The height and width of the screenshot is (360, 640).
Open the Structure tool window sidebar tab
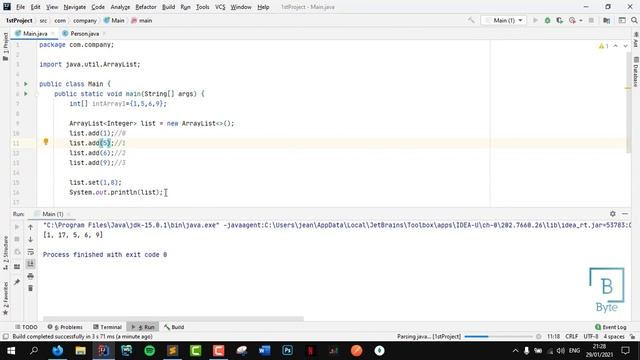[5, 253]
